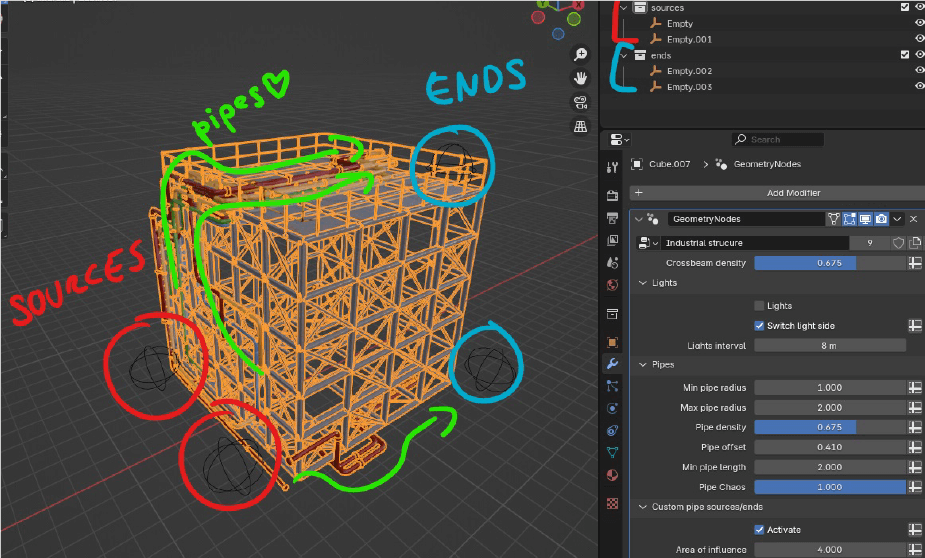Toggle modifier render camera icon
The image size is (925, 558).
[881, 219]
